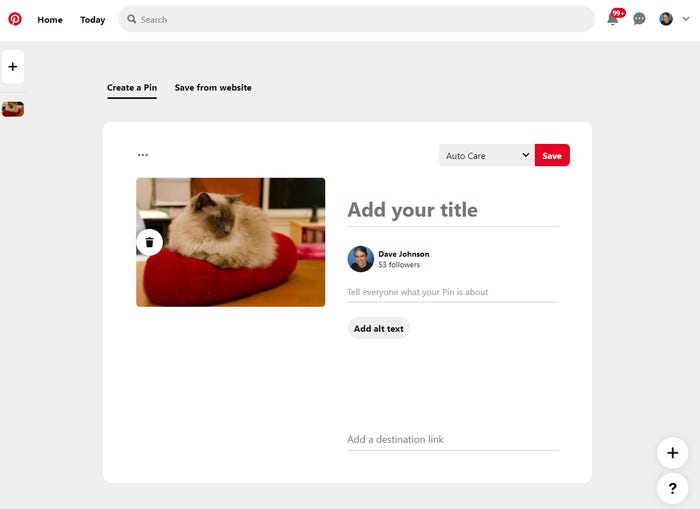This screenshot has width=700, height=509.
Task: Click the 53 followers text
Action: click(399, 265)
